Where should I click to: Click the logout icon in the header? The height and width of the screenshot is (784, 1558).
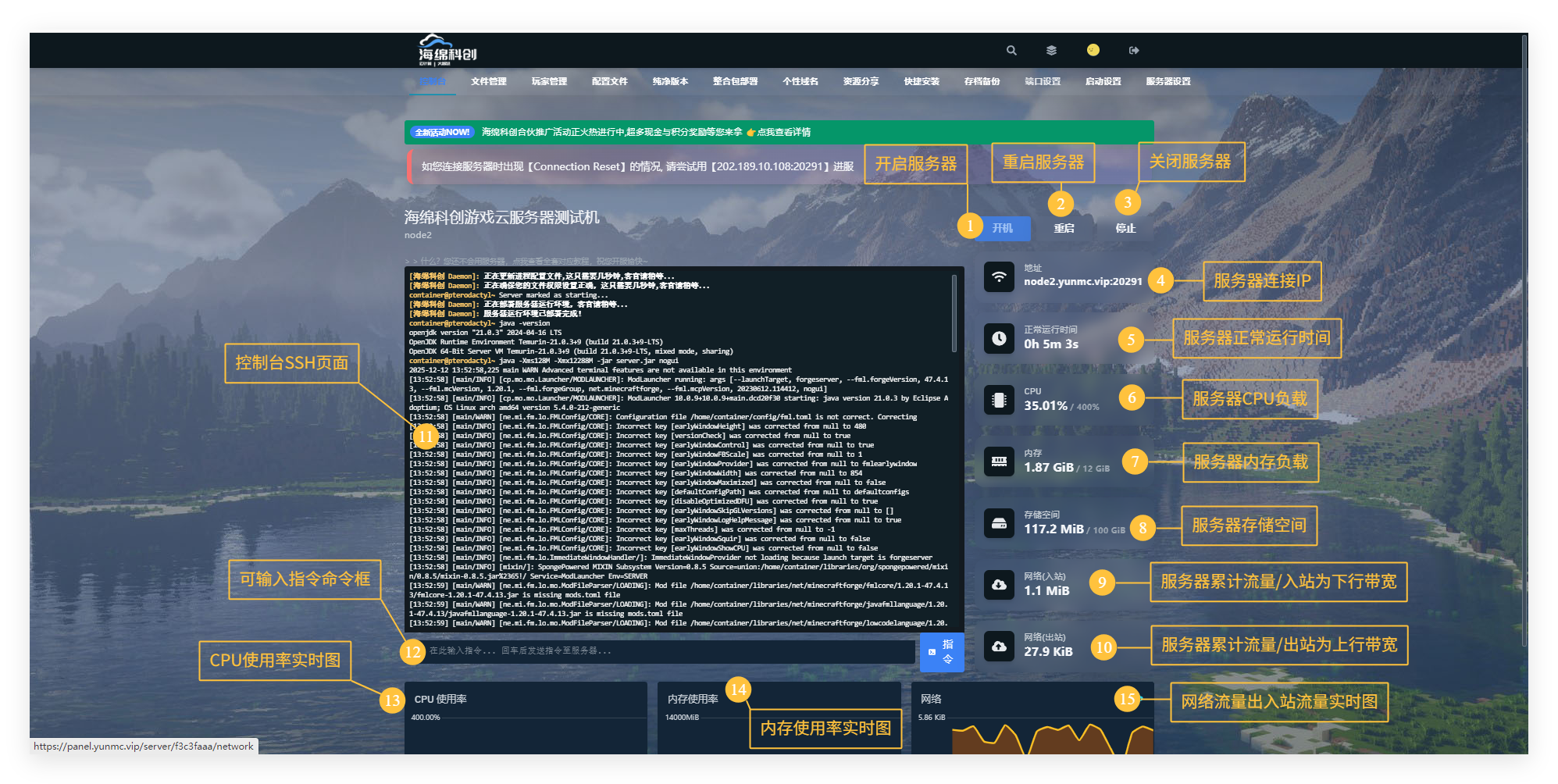(1134, 51)
